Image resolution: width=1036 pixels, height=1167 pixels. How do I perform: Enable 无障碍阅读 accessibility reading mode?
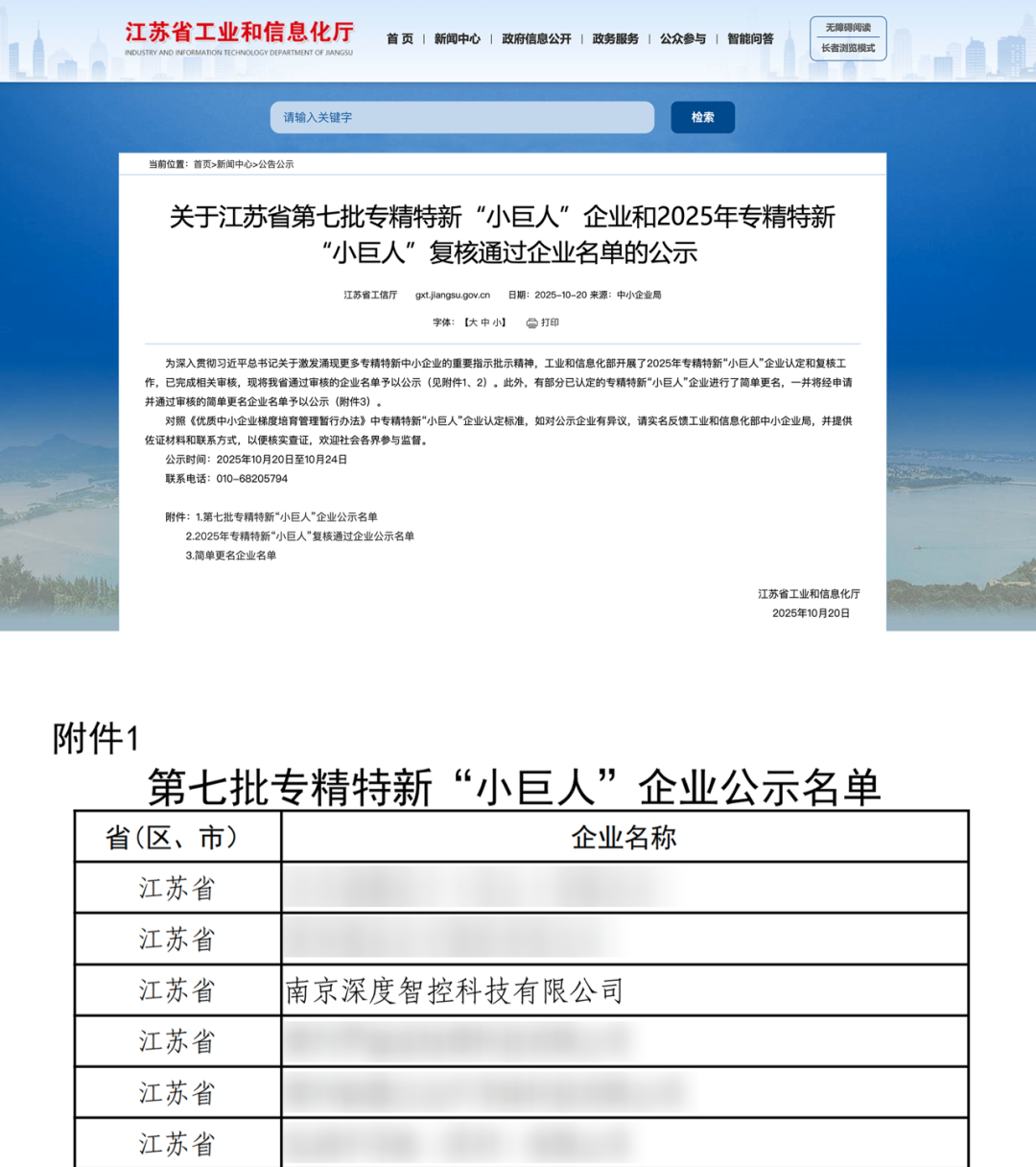(x=848, y=27)
